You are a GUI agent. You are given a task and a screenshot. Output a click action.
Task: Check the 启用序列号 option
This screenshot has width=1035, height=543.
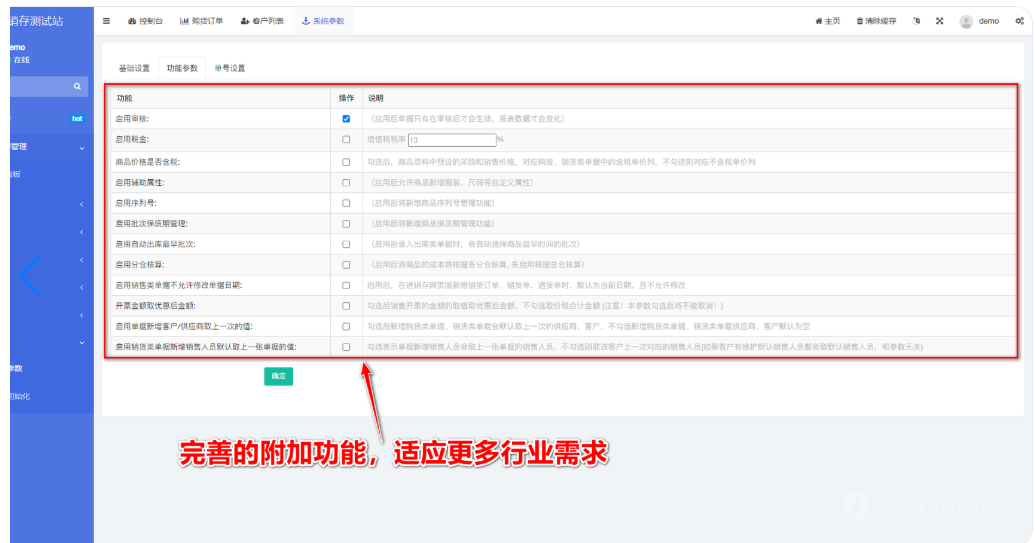point(346,203)
